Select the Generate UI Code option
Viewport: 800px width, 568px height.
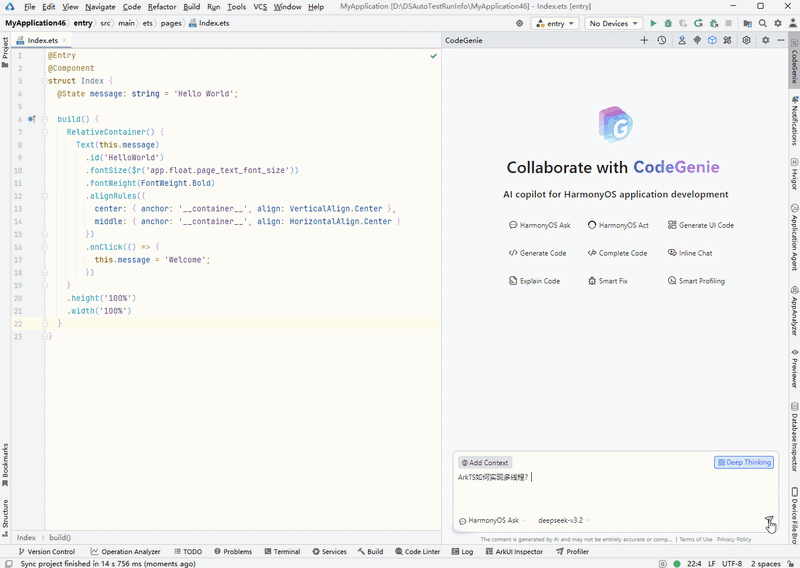pyautogui.click(x=701, y=225)
